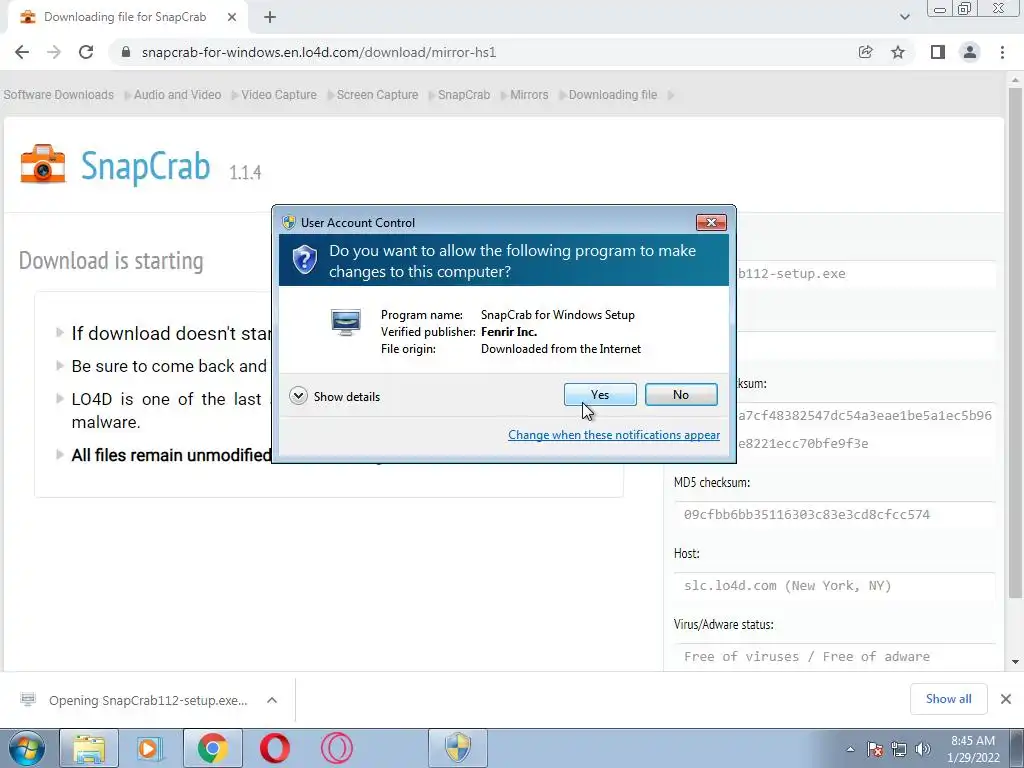The image size is (1024, 768).
Task: Open Windows Start menu orb
Action: (x=26, y=748)
